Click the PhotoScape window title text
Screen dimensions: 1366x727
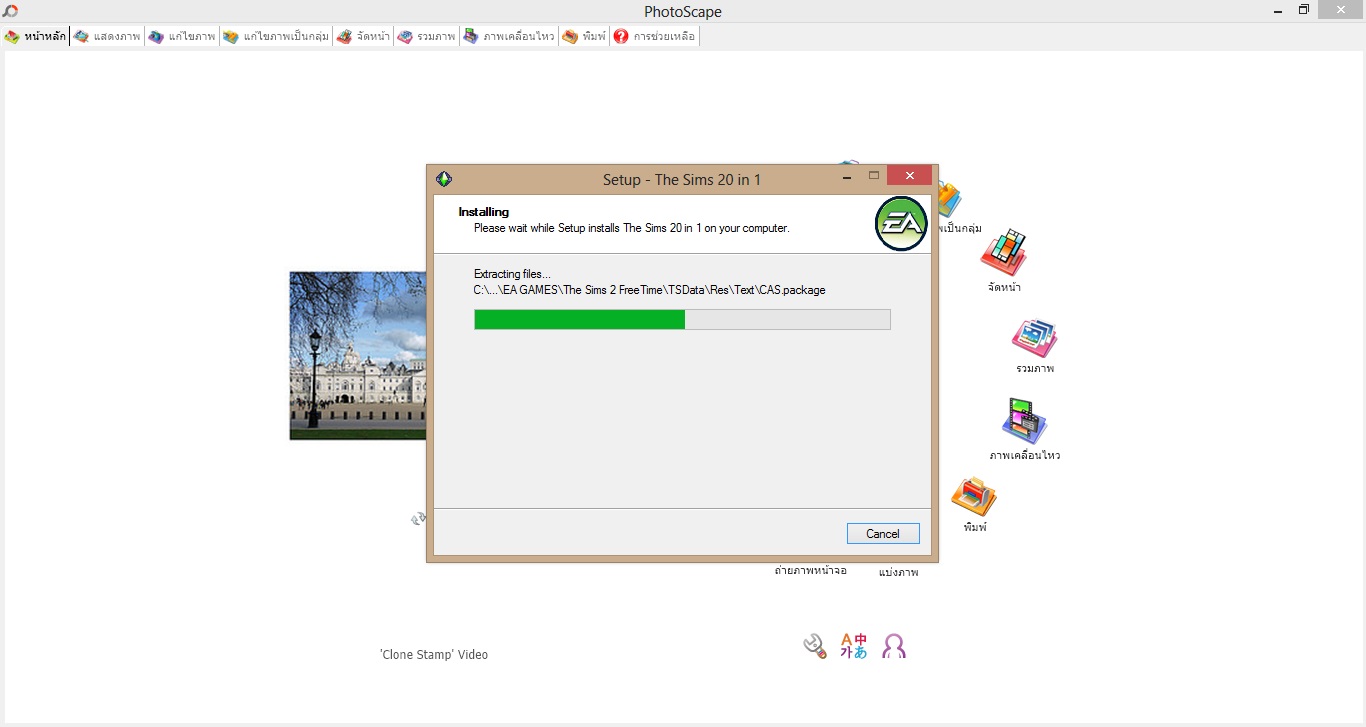[683, 12]
